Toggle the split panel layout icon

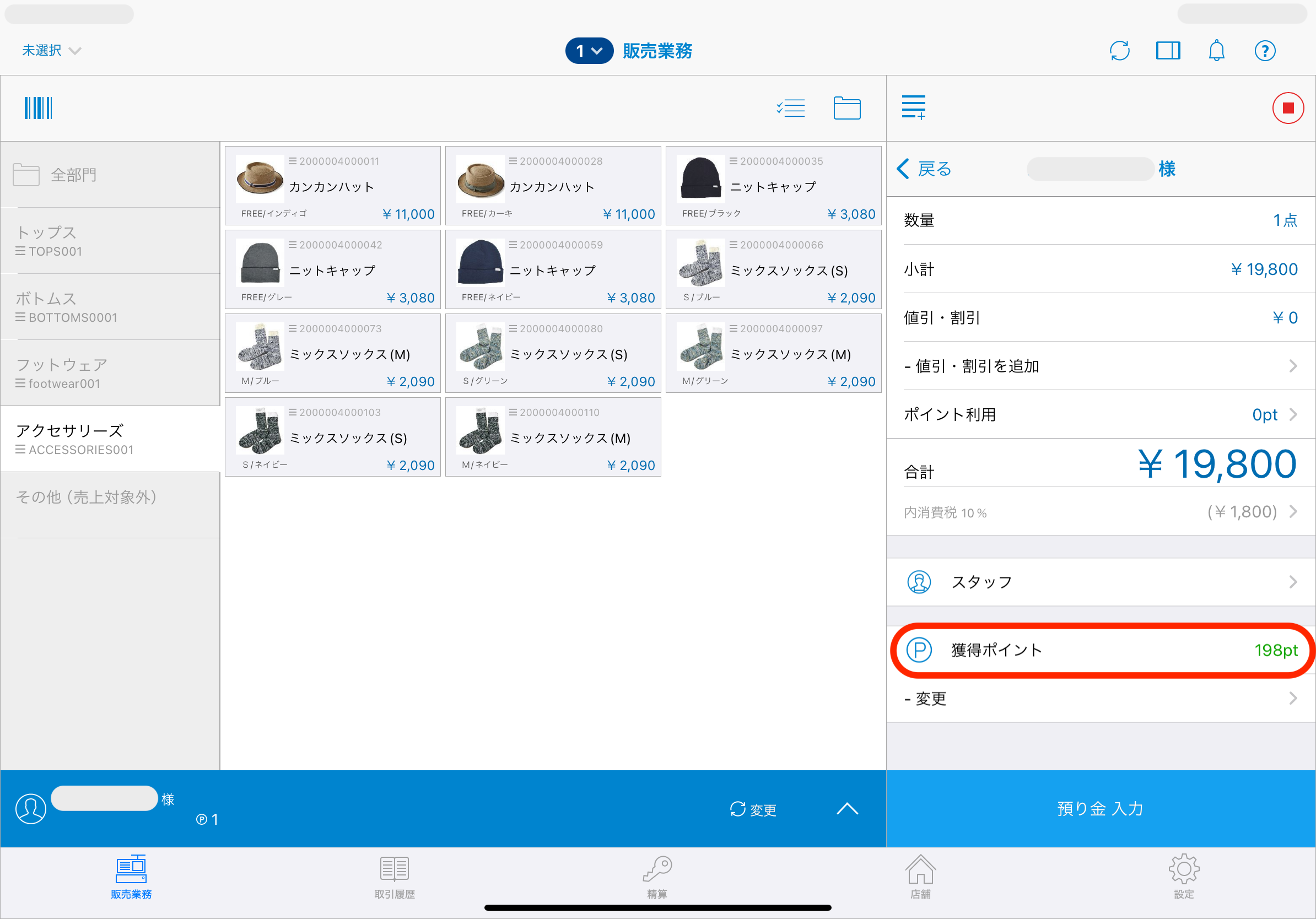coord(1168,51)
